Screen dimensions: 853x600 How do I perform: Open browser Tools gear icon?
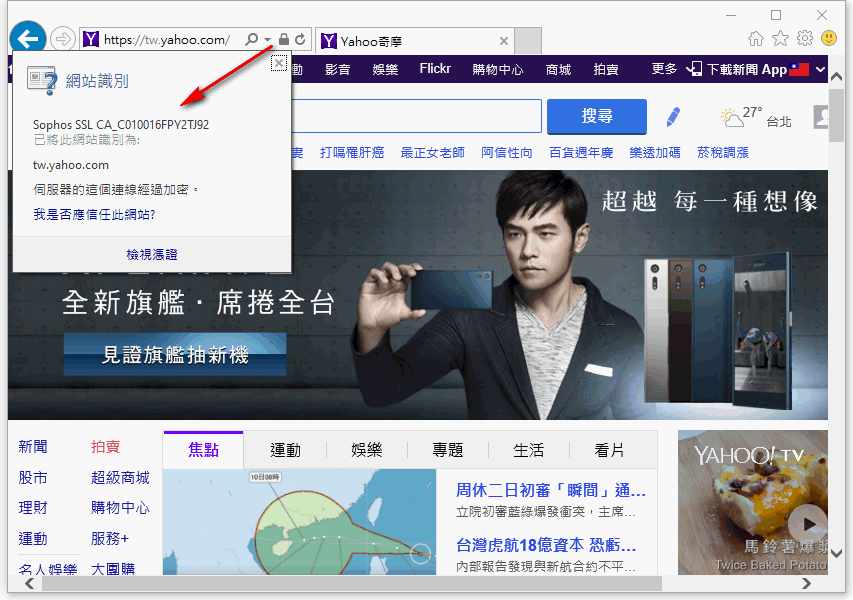[805, 38]
